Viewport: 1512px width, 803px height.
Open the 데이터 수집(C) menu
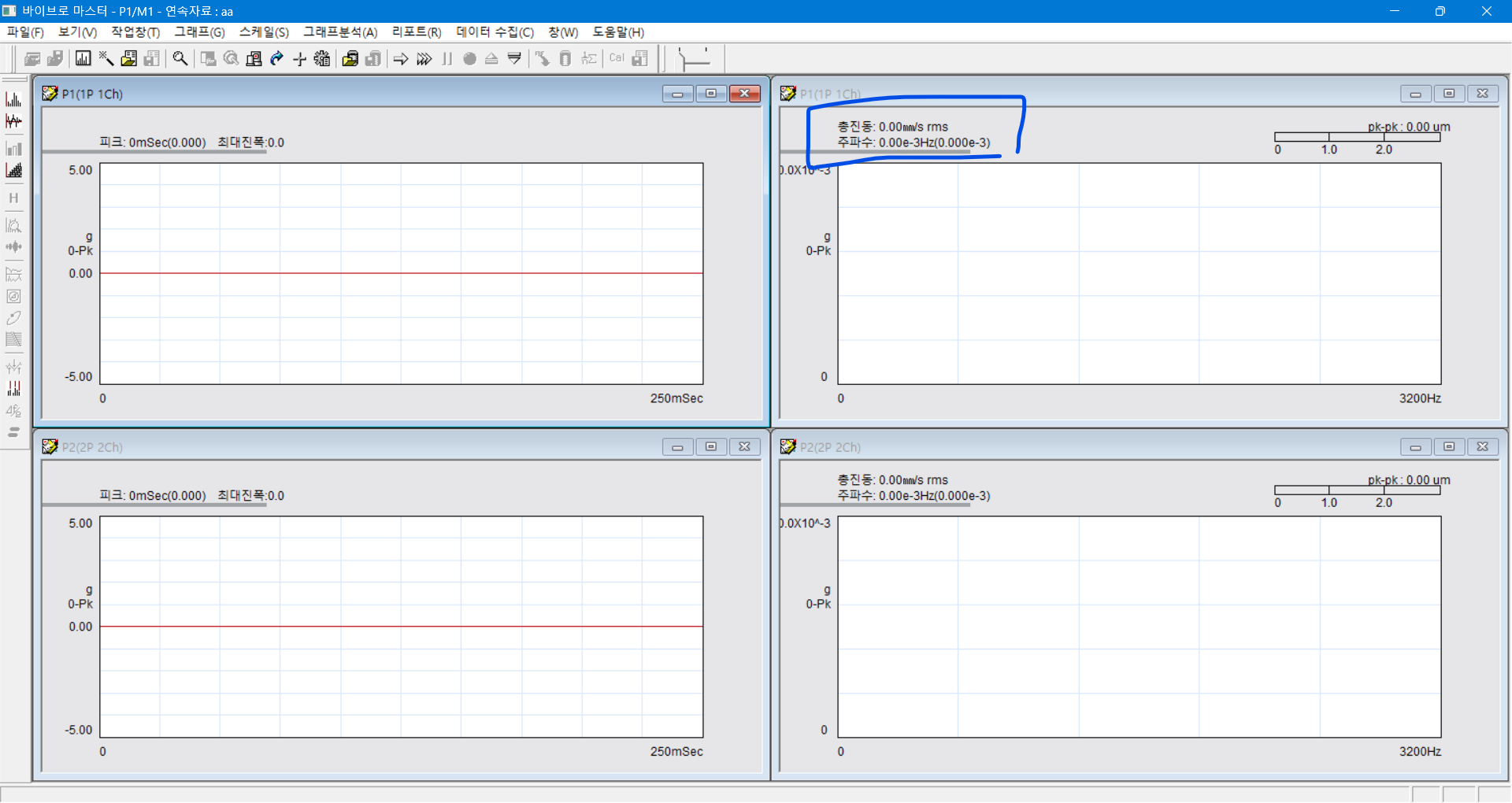(495, 32)
